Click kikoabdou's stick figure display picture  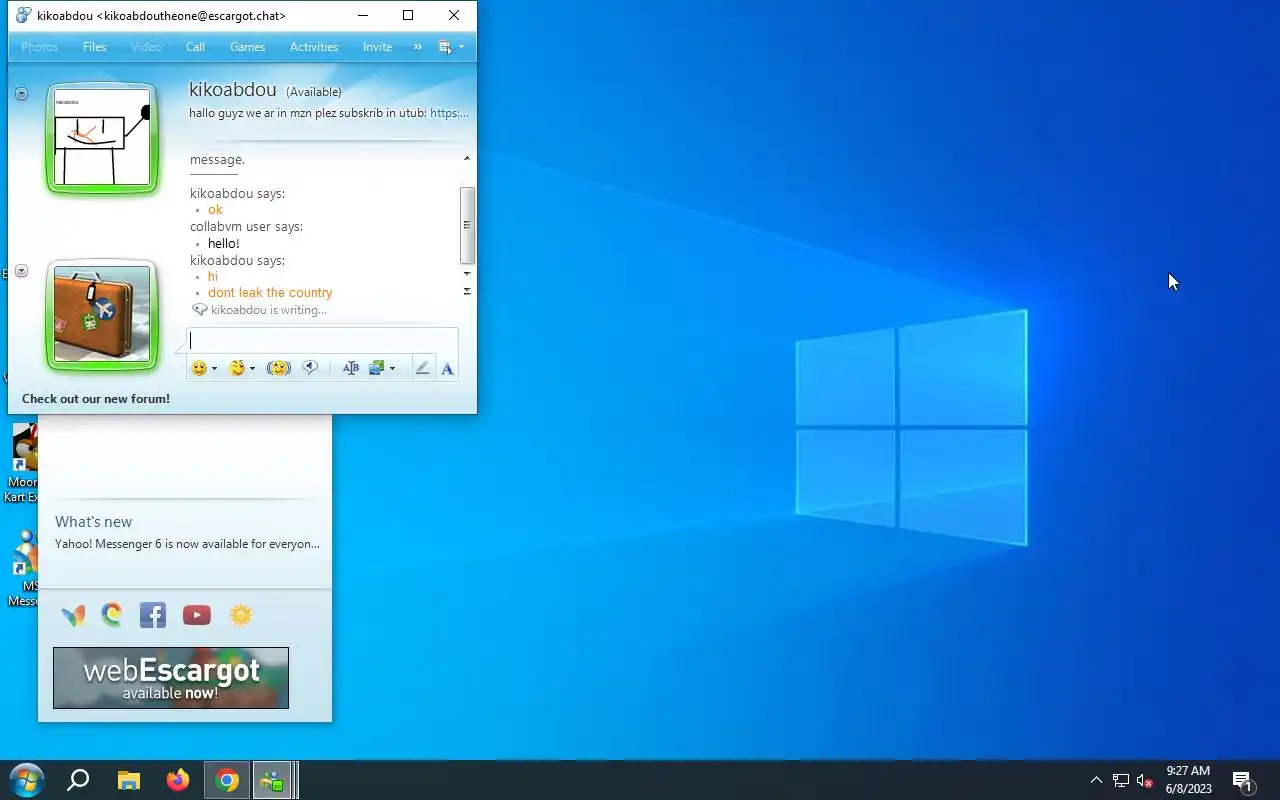[102, 138]
